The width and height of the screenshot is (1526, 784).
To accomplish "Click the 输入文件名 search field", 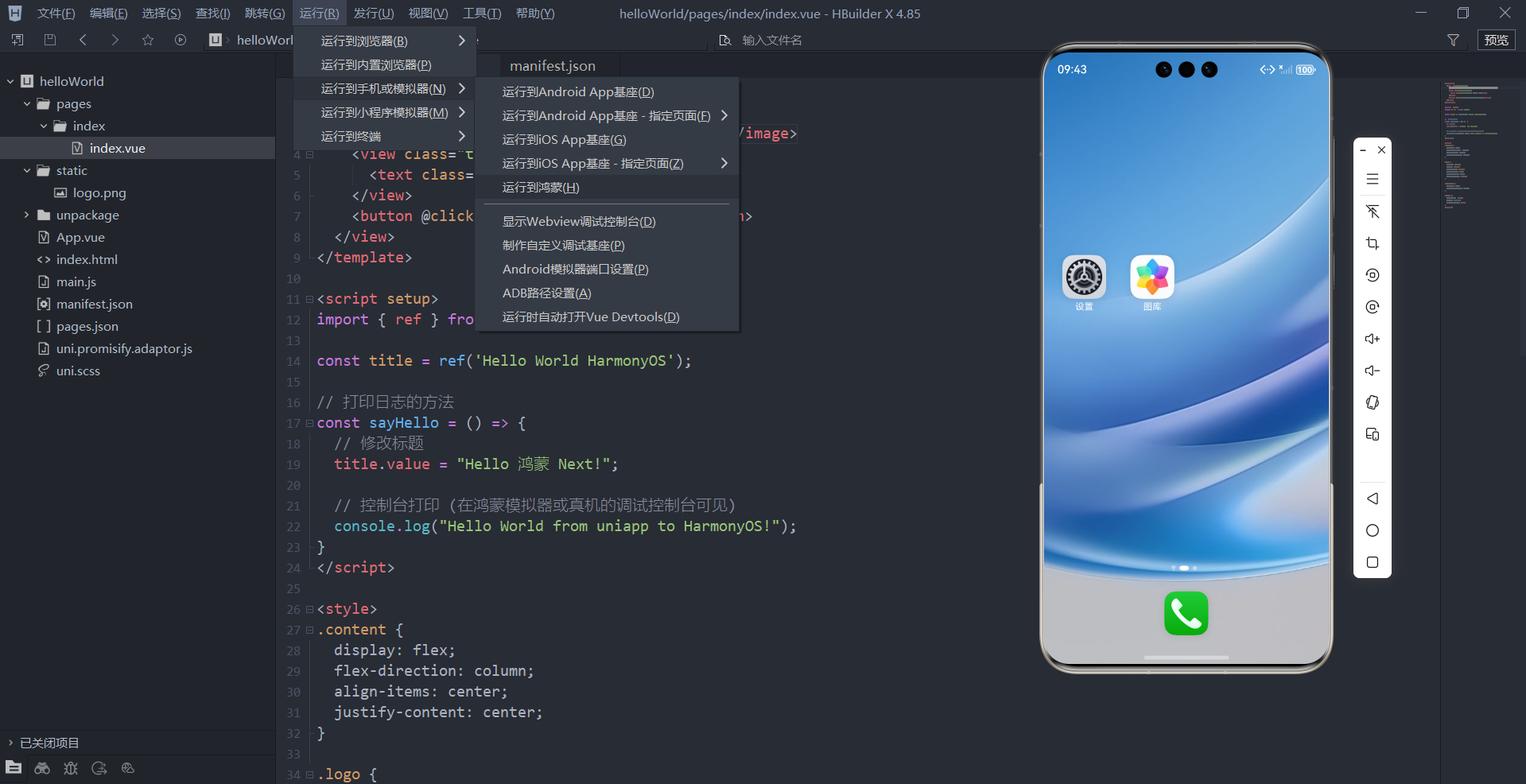I will point(771,40).
